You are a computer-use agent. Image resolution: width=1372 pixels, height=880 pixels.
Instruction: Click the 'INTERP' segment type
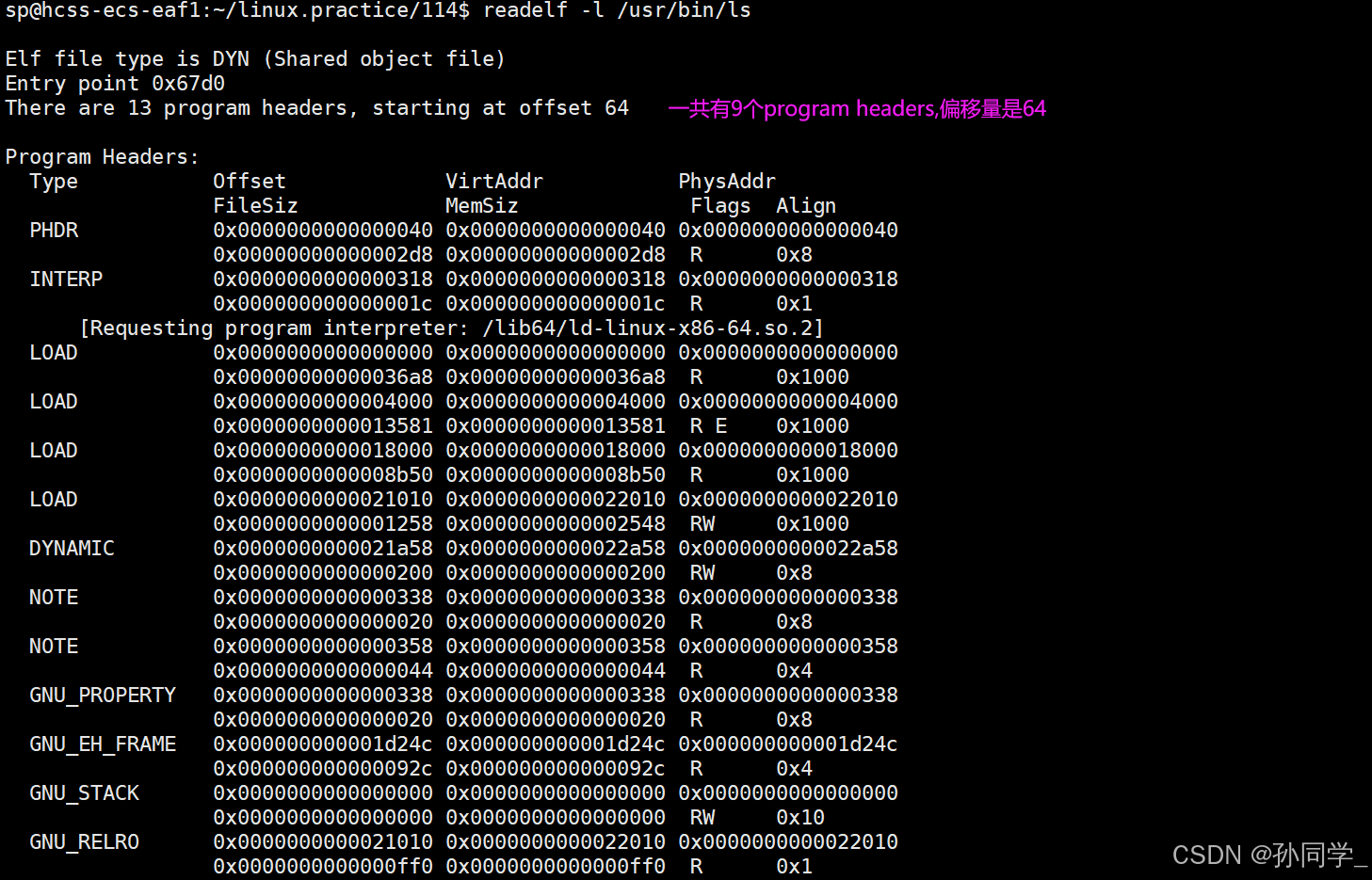(66, 280)
